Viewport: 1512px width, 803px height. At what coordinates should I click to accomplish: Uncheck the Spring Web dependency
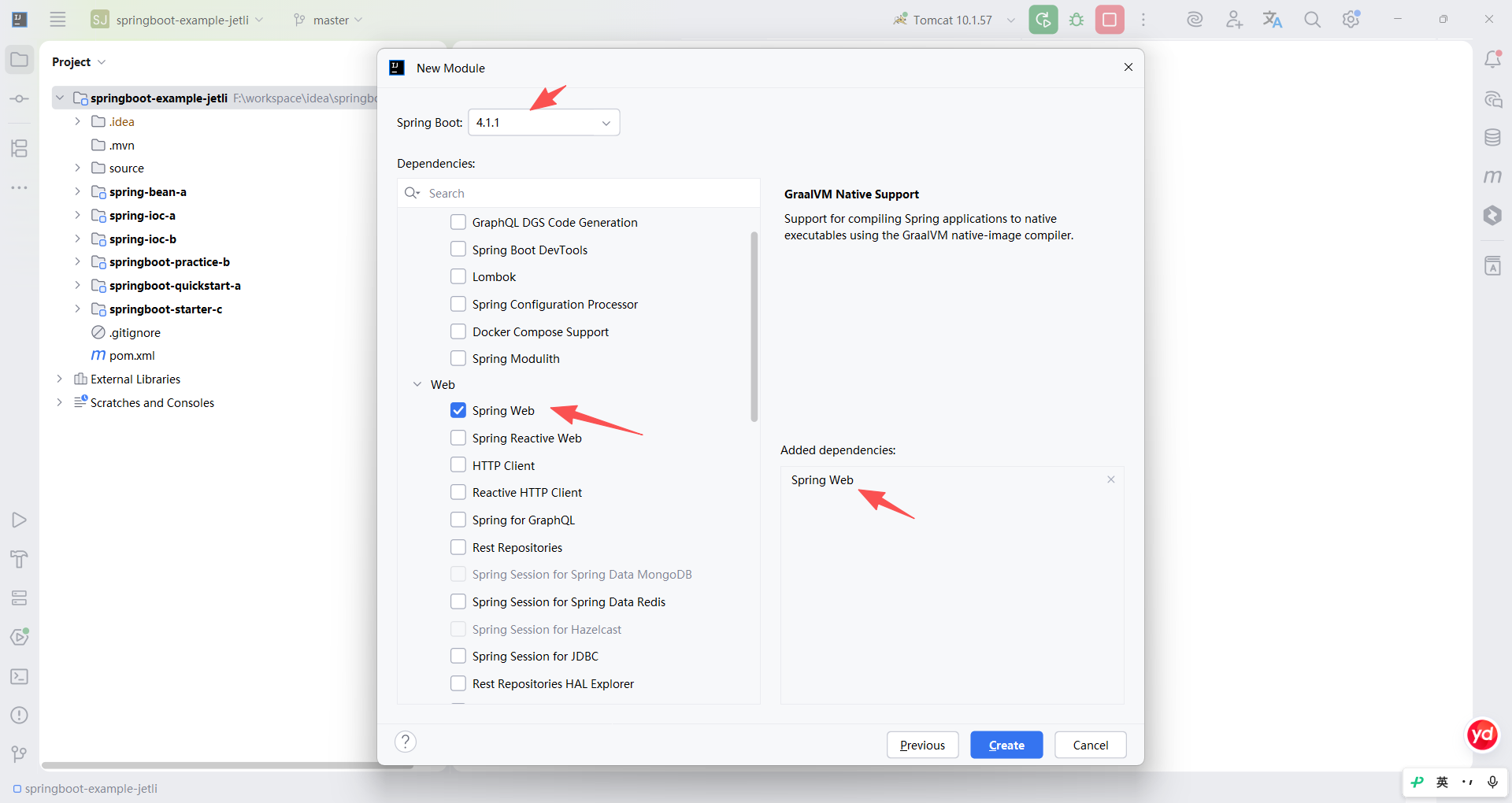[x=458, y=410]
